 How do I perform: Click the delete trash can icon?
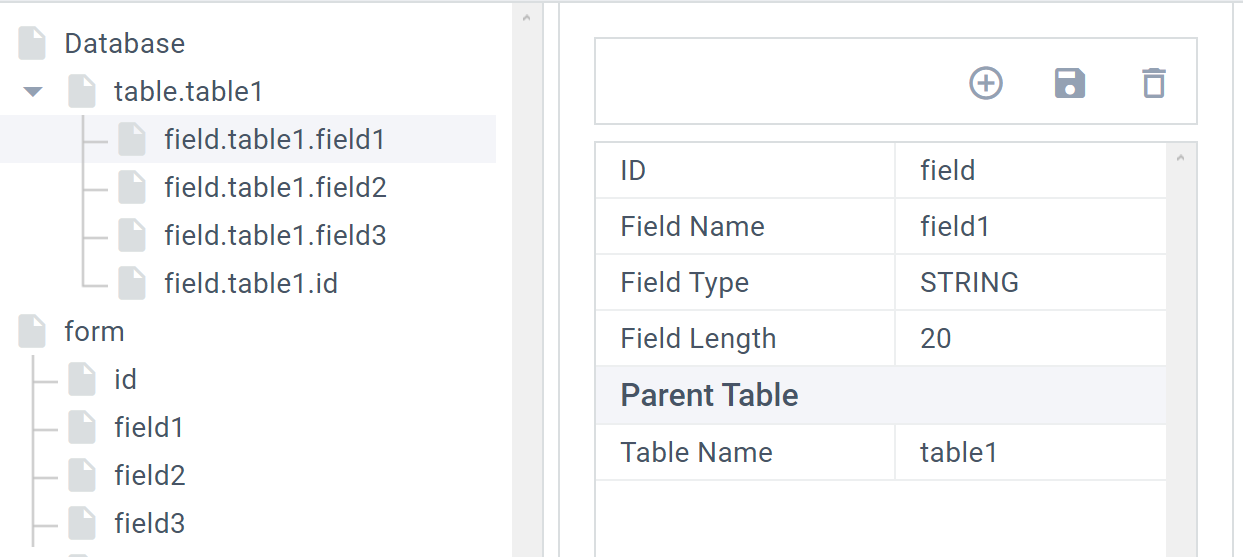tap(1154, 83)
